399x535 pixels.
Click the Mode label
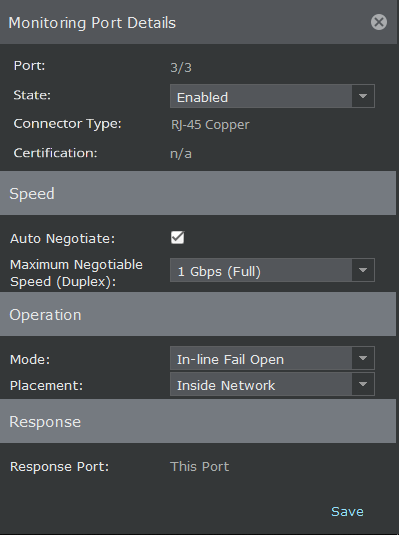point(30,359)
